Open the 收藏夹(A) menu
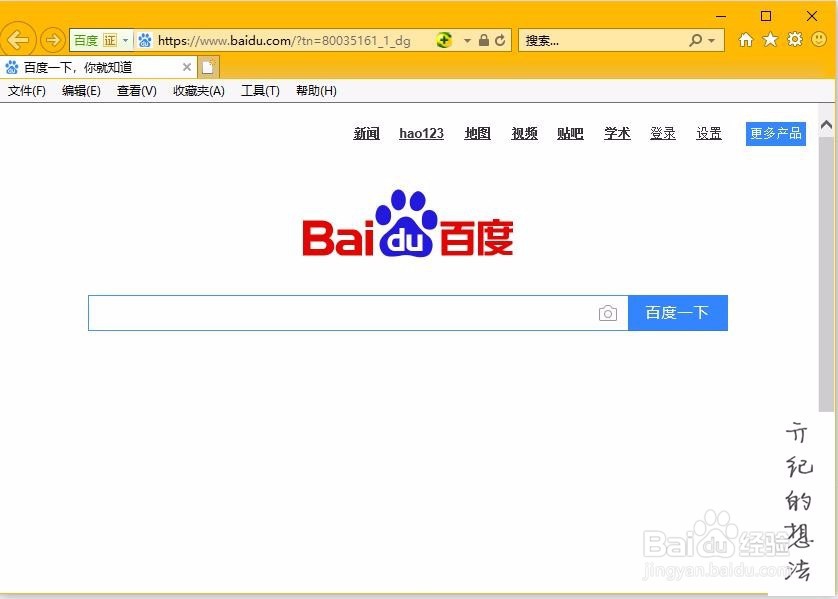This screenshot has width=838, height=599. click(199, 91)
